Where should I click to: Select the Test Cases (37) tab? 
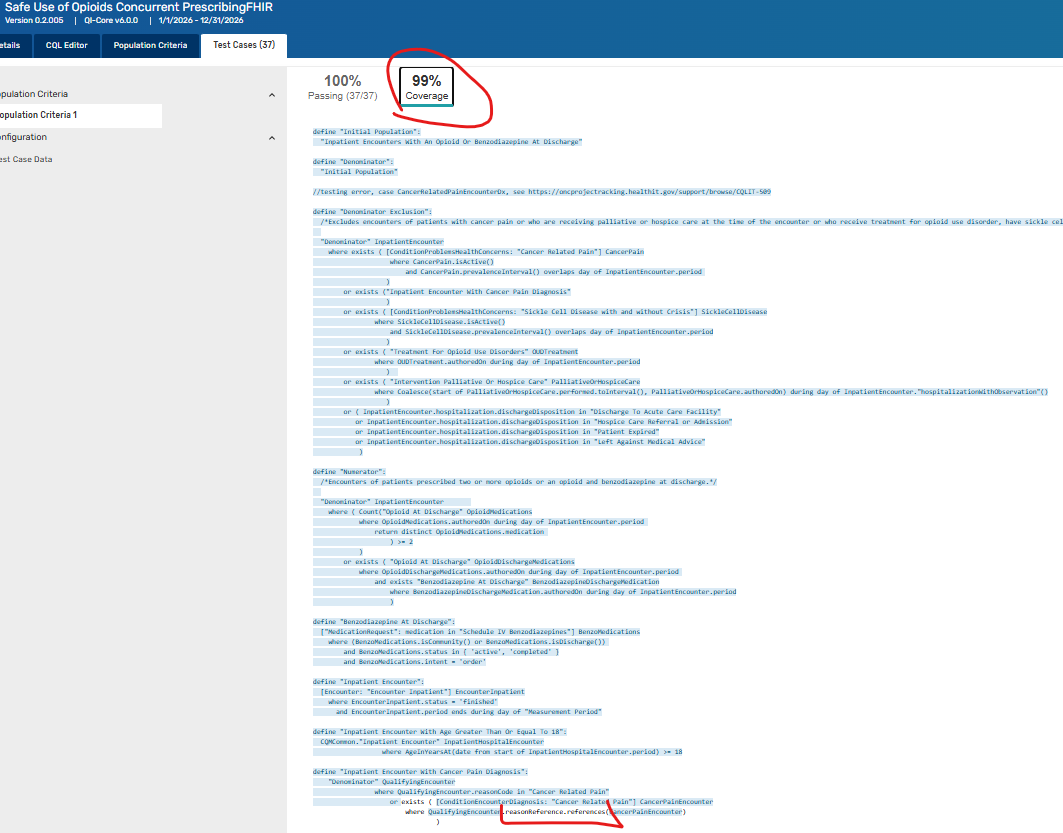[244, 45]
